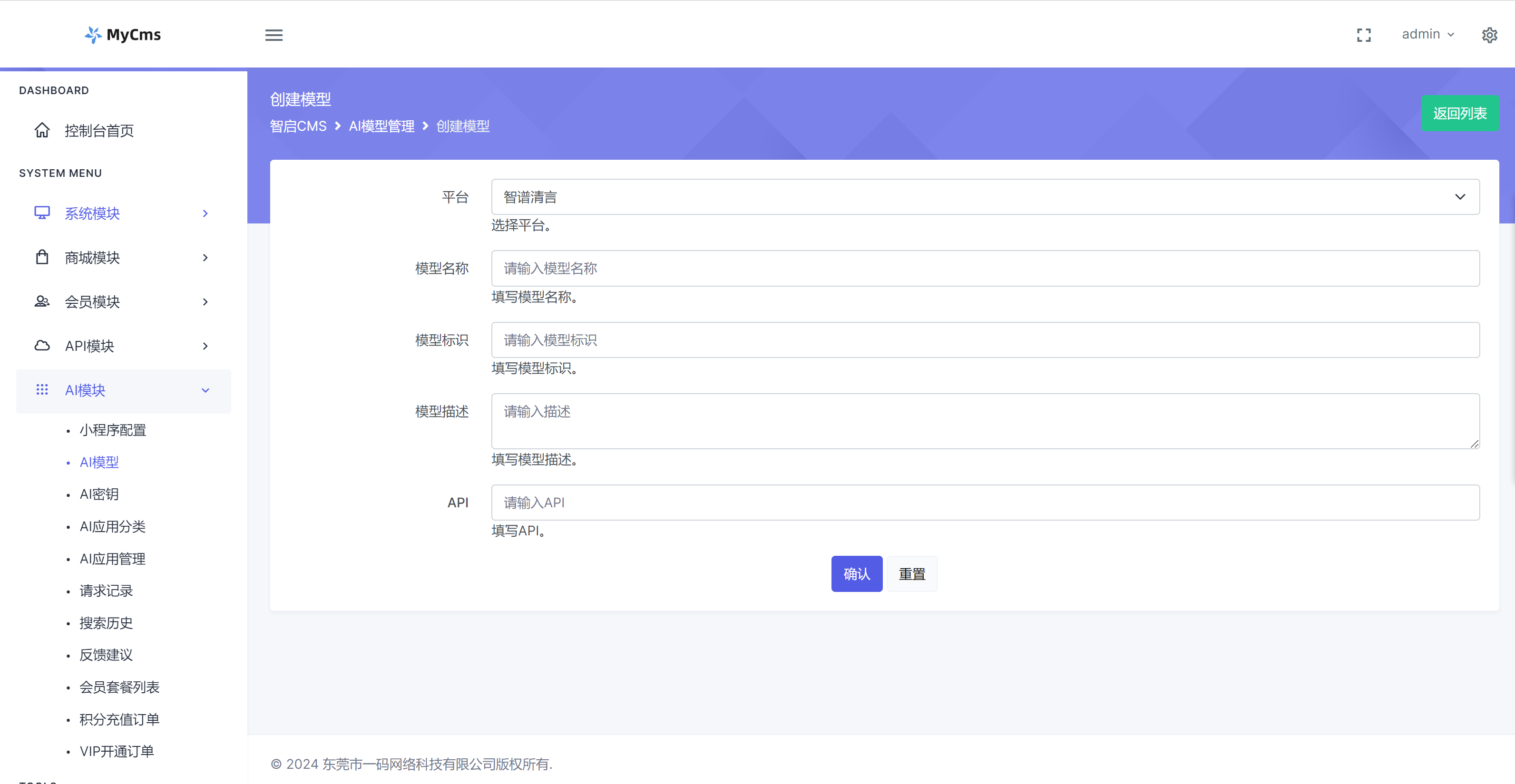This screenshot has width=1515, height=784.
Task: Click the 填写模型名称。 hint text
Action: pos(535,297)
